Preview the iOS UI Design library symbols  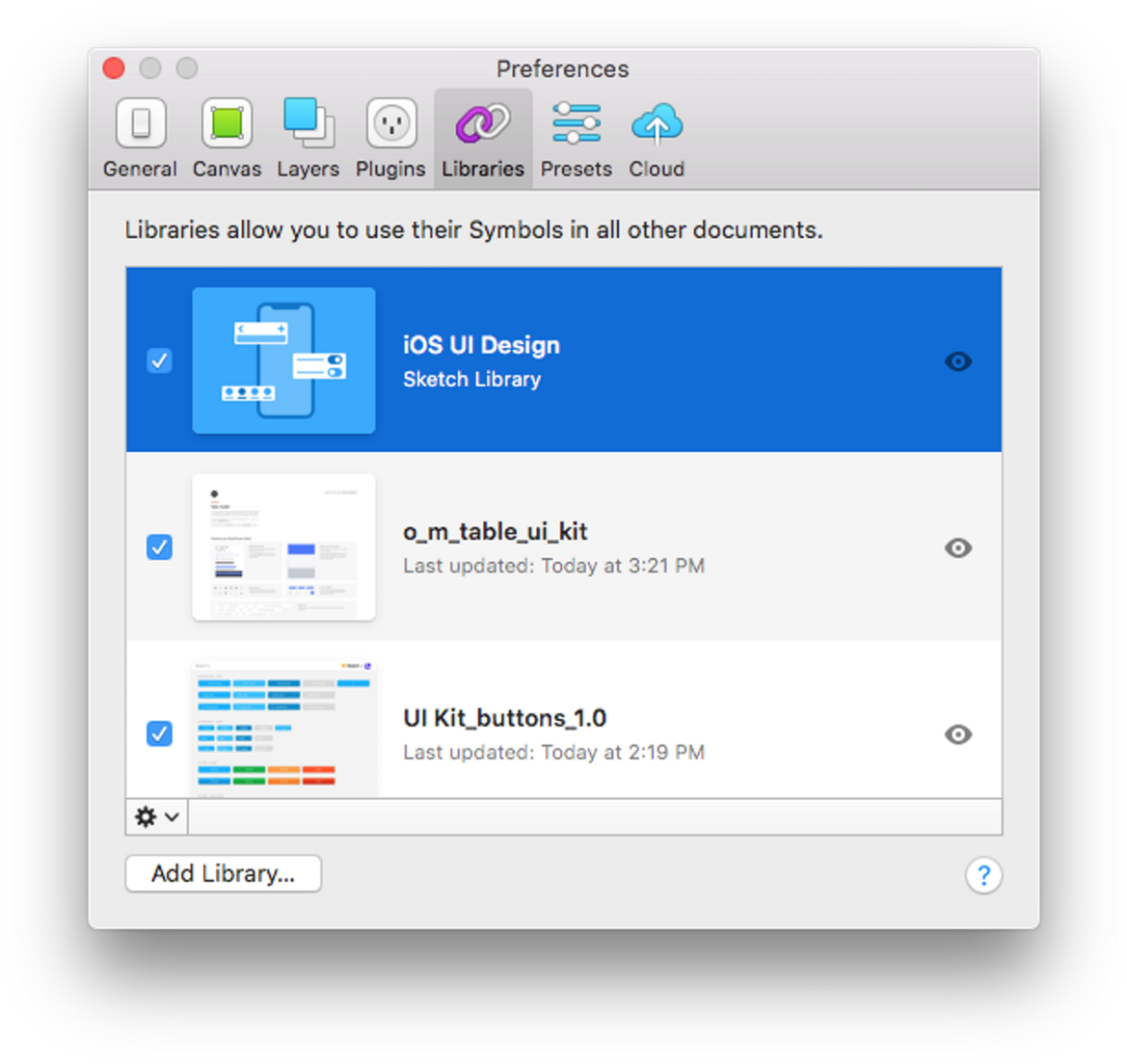coord(958,361)
